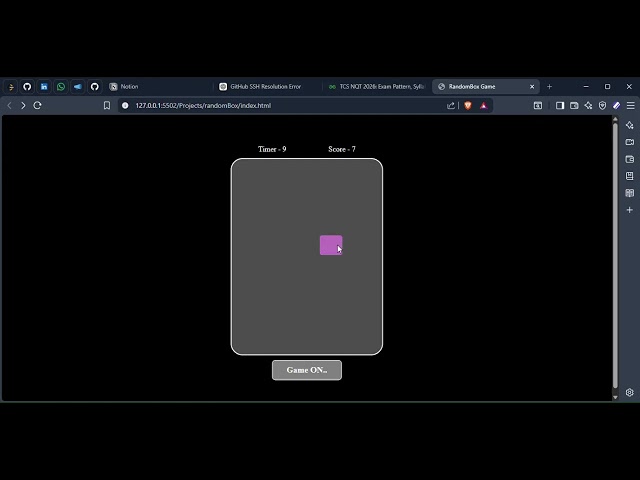Open Bookmarks sidebar panel
The width and height of the screenshot is (640, 480).
[629, 176]
